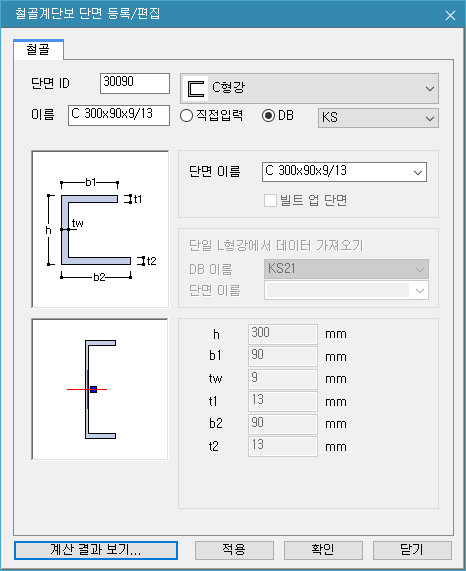Select the 직접입력 radio button

[186, 116]
